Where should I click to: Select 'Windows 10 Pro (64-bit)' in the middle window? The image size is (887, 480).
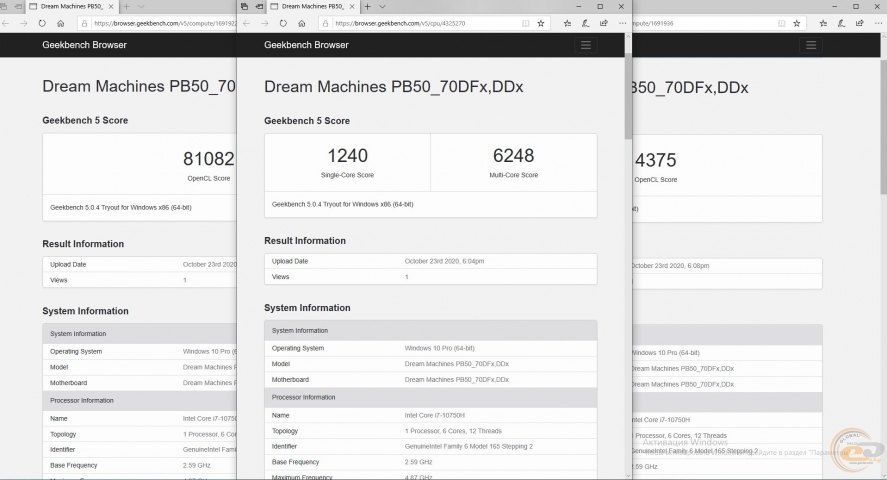[x=440, y=348]
